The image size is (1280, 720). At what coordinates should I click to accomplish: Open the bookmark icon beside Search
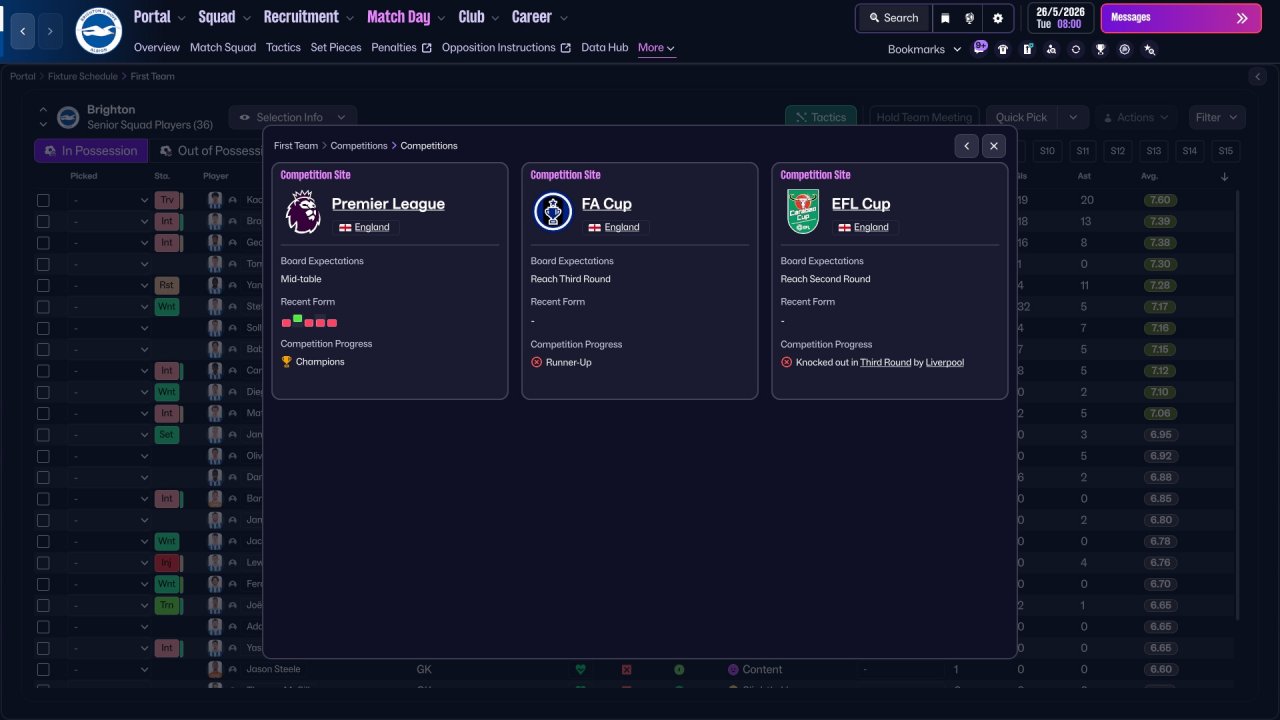(x=945, y=18)
